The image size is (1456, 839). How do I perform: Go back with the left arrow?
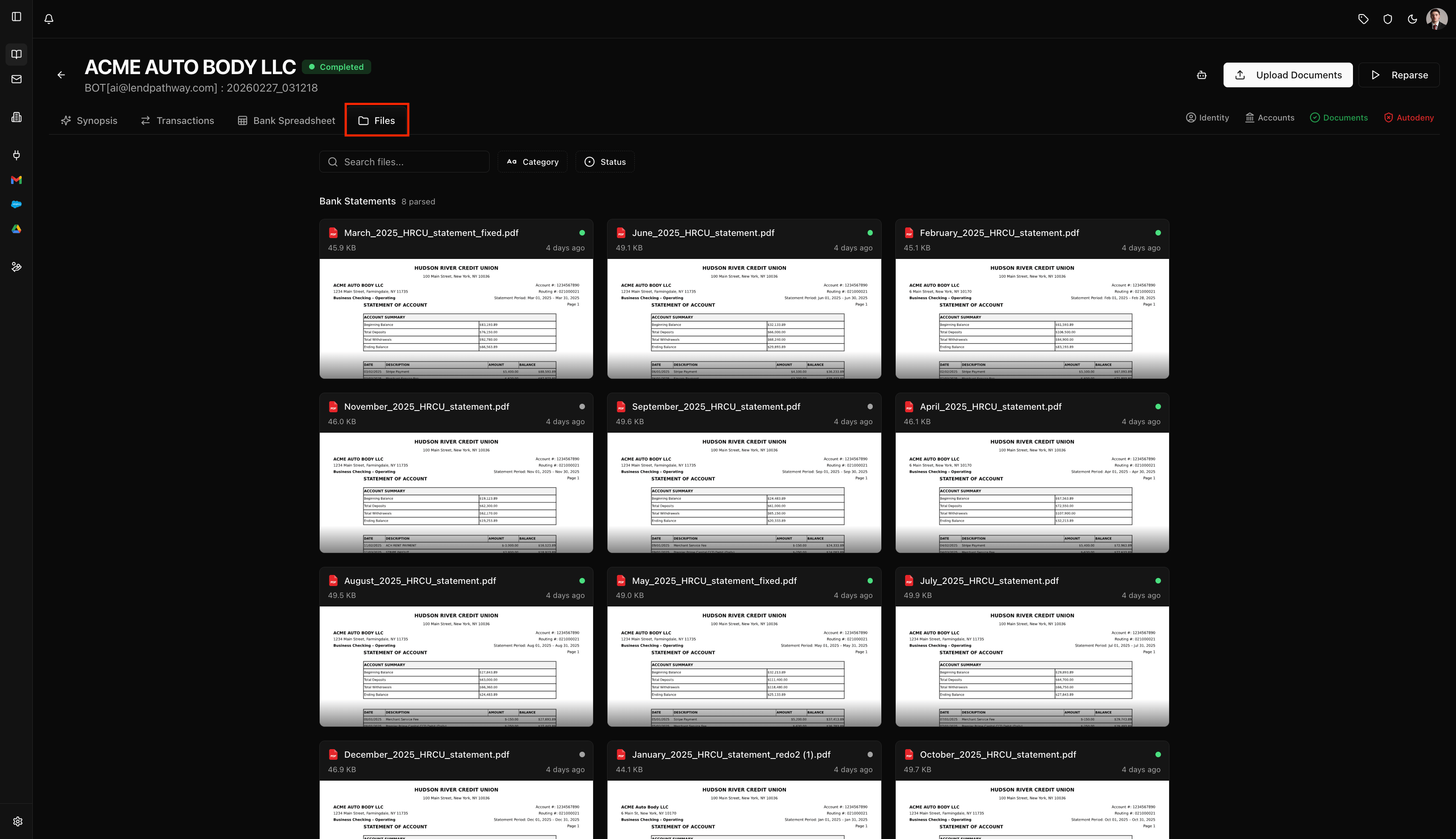tap(61, 75)
